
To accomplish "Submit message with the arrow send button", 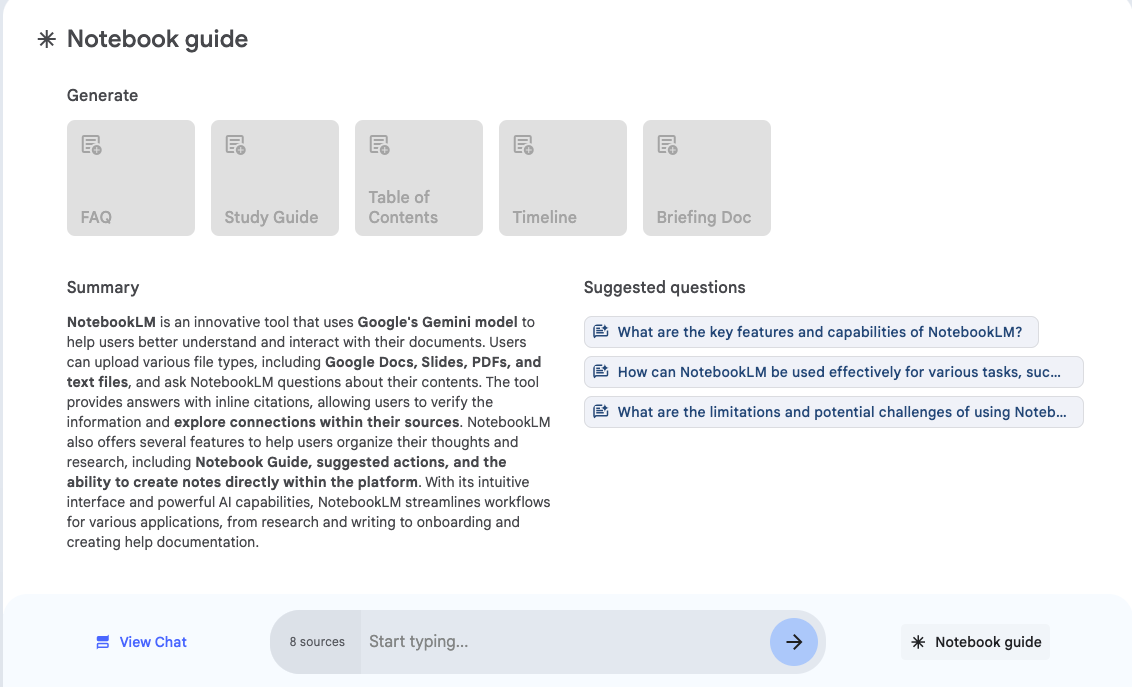I will click(x=793, y=642).
